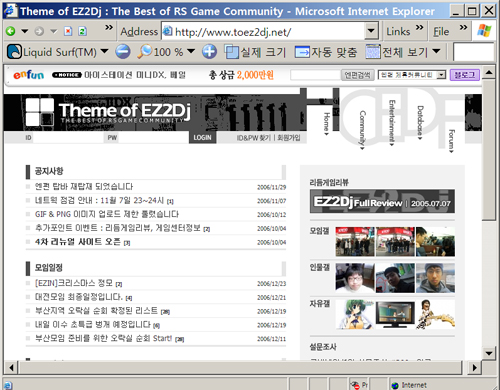Click the status bar privacy eye icon
The image size is (500, 390).
(x=355, y=385)
